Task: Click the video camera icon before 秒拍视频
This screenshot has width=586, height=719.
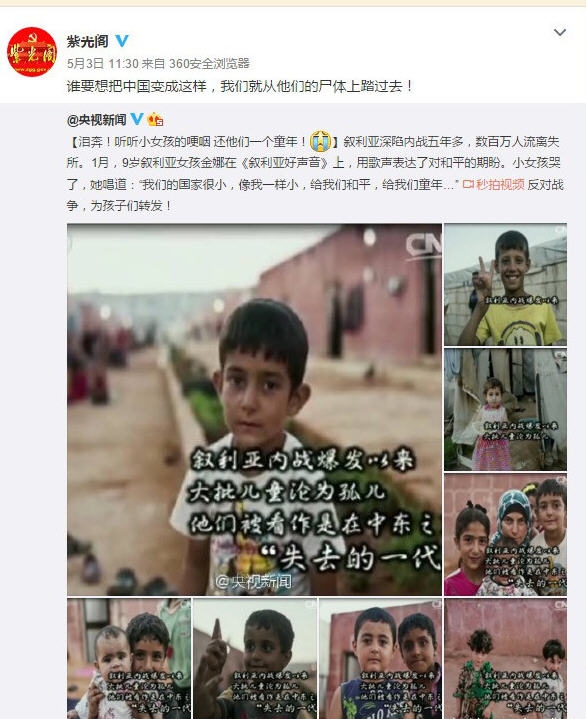Action: pyautogui.click(x=468, y=184)
